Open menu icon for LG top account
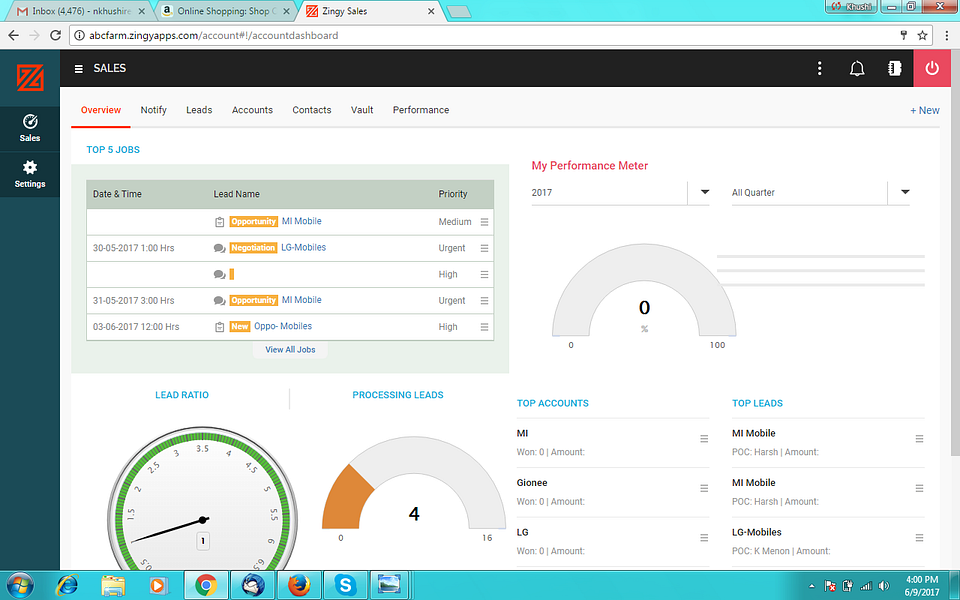Viewport: 960px width, 600px height. 704,538
